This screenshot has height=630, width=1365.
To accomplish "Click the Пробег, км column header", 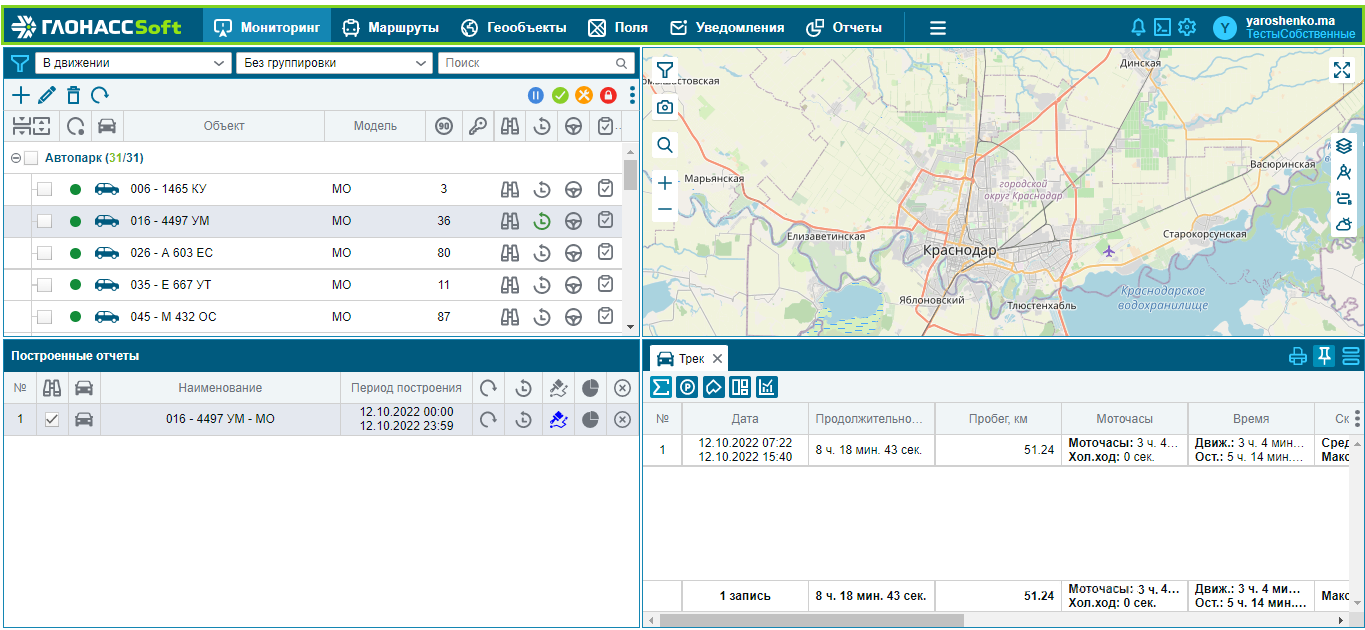I will click(x=998, y=419).
